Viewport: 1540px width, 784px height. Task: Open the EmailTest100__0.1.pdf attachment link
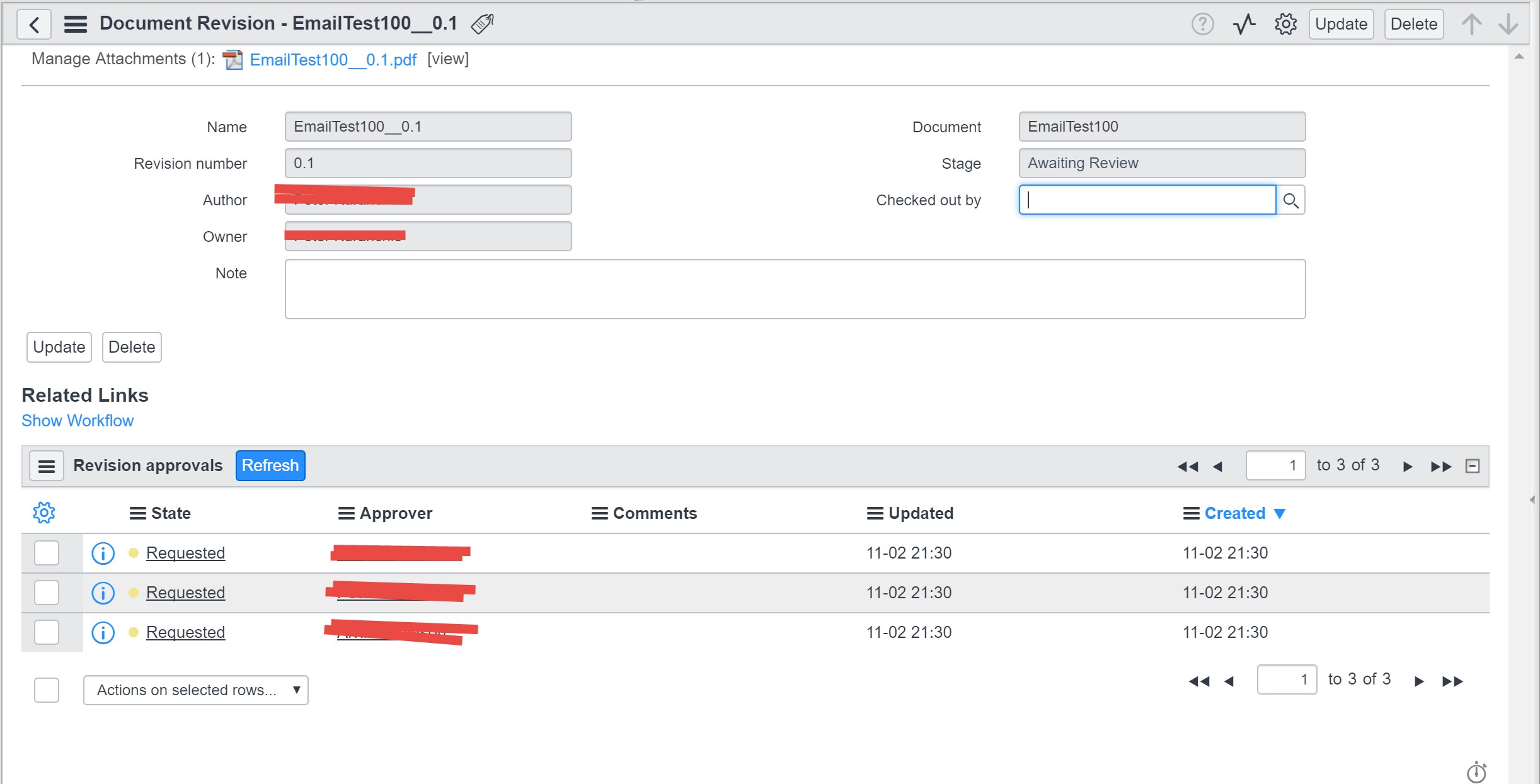[332, 59]
